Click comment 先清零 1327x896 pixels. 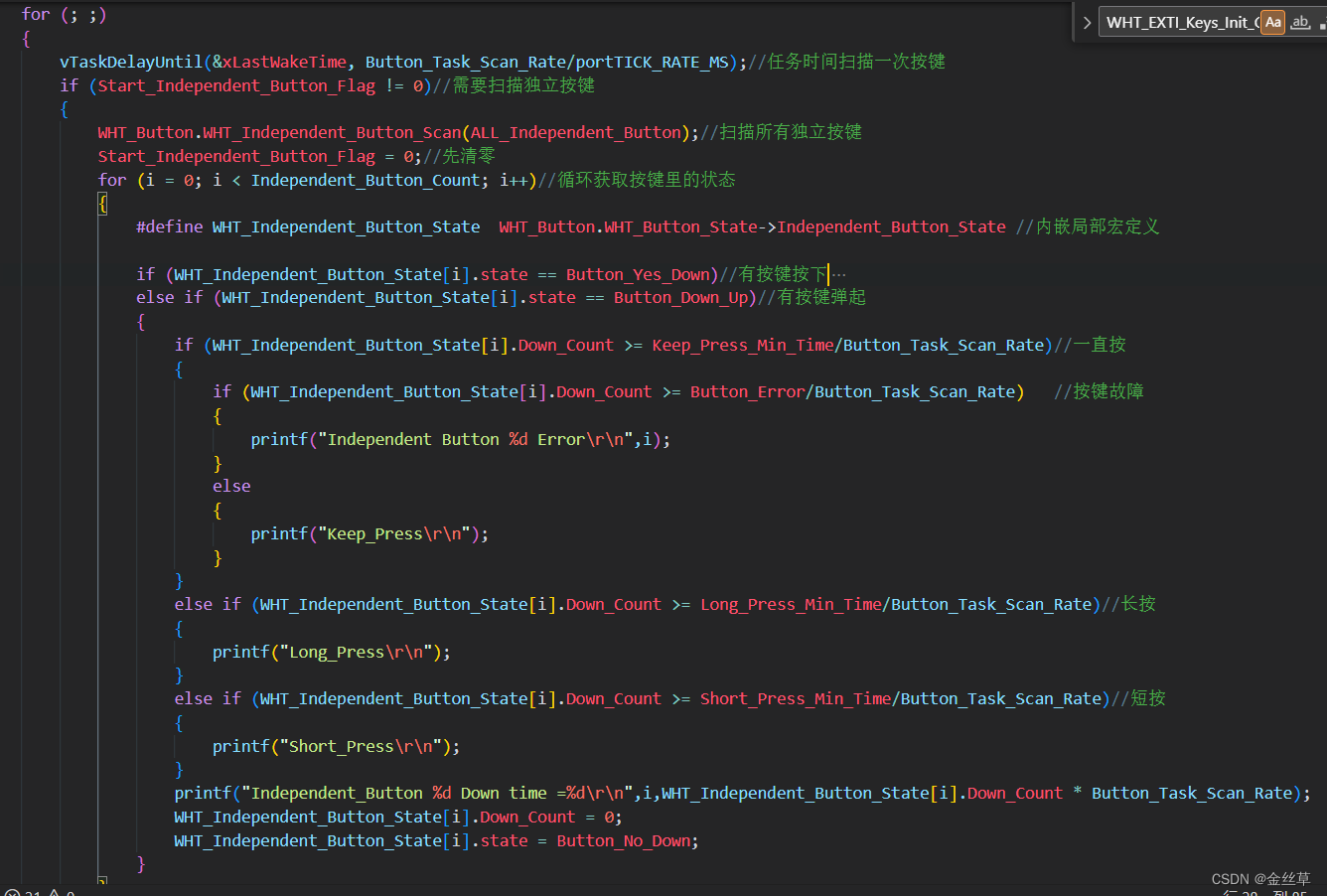coord(459,156)
